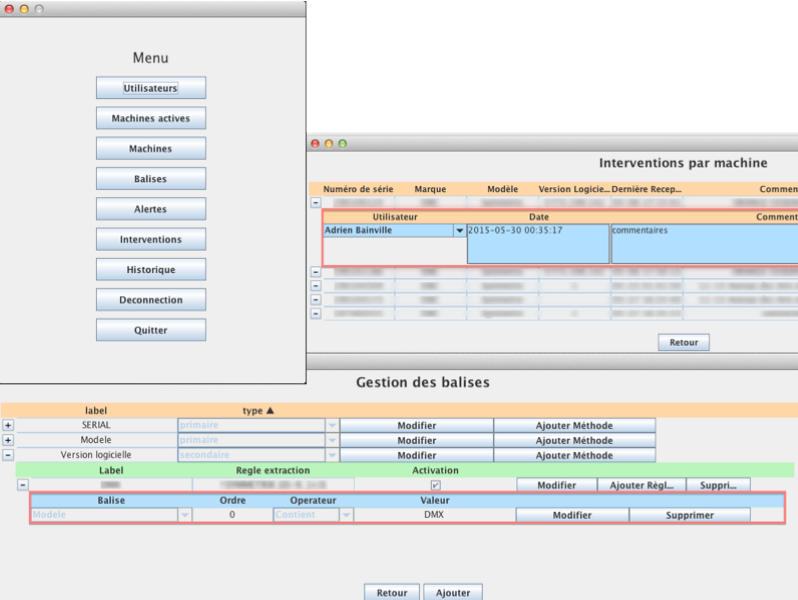
Task: Open the Balise Modele dropdown in rule row
Action: [x=185, y=515]
